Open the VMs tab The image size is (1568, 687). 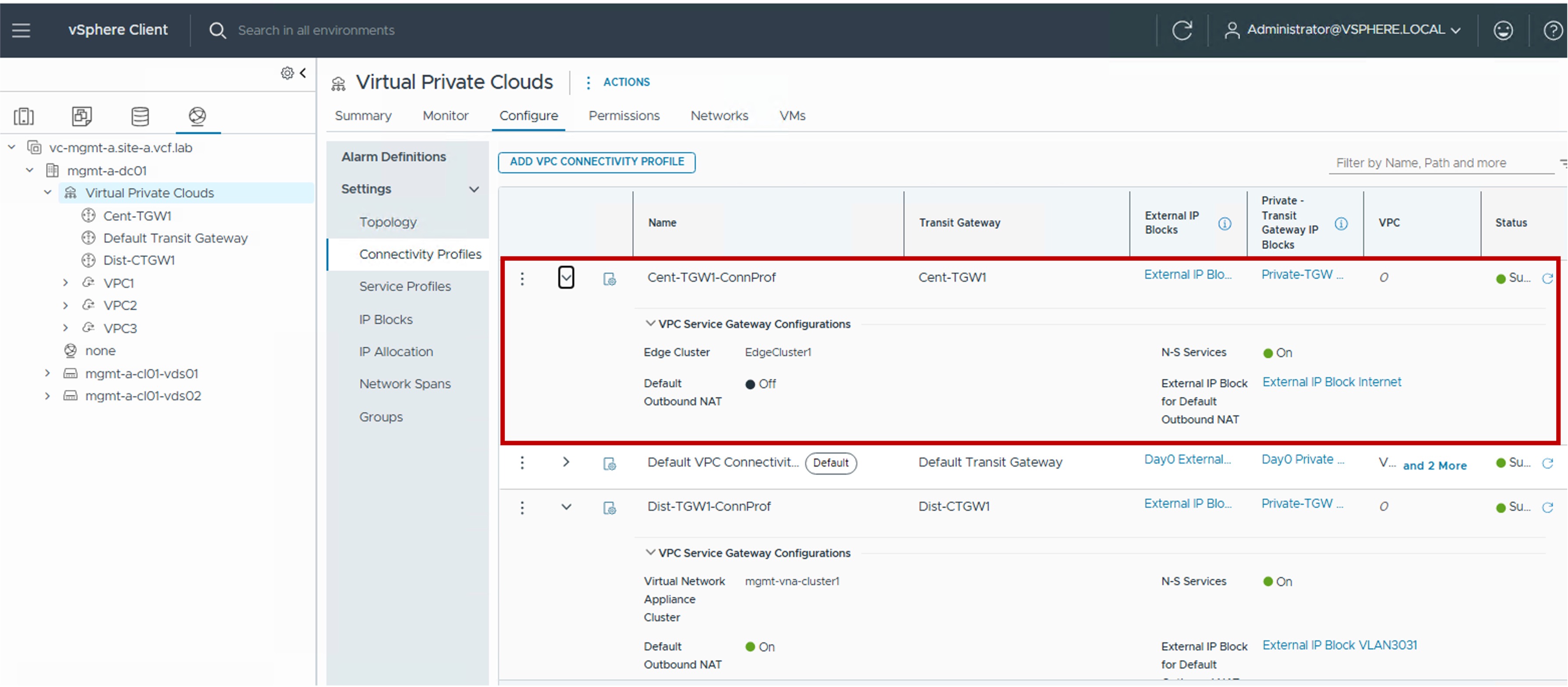click(x=792, y=116)
